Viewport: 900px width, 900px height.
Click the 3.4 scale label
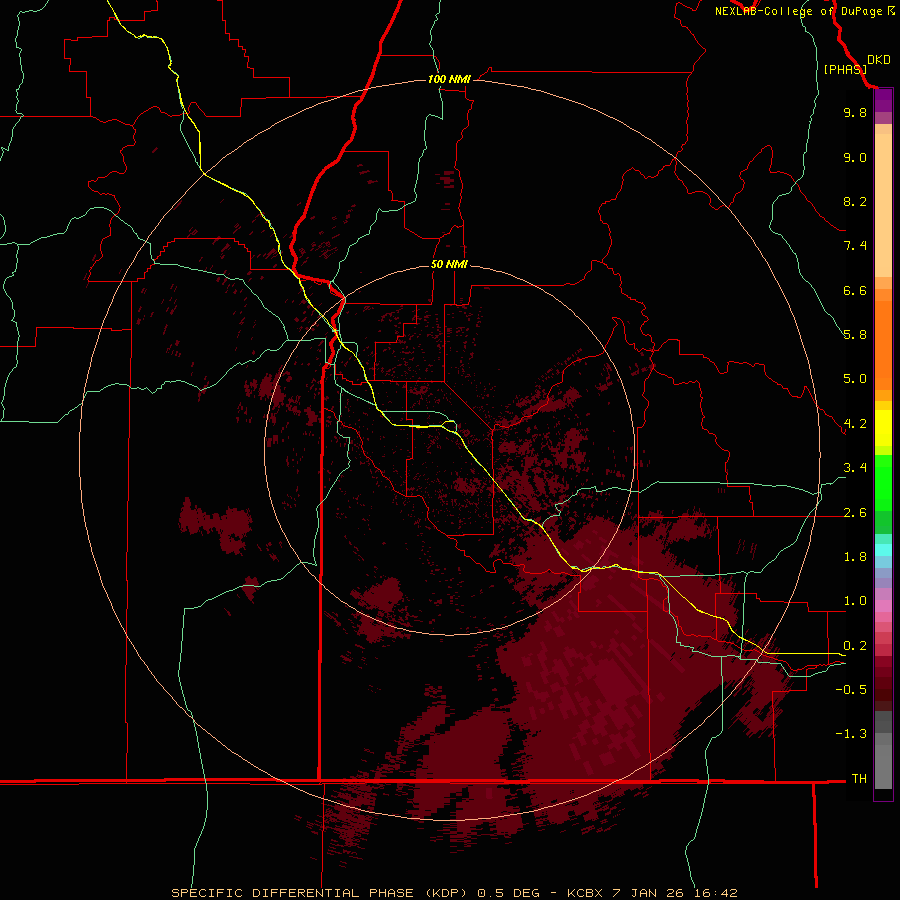pos(855,468)
